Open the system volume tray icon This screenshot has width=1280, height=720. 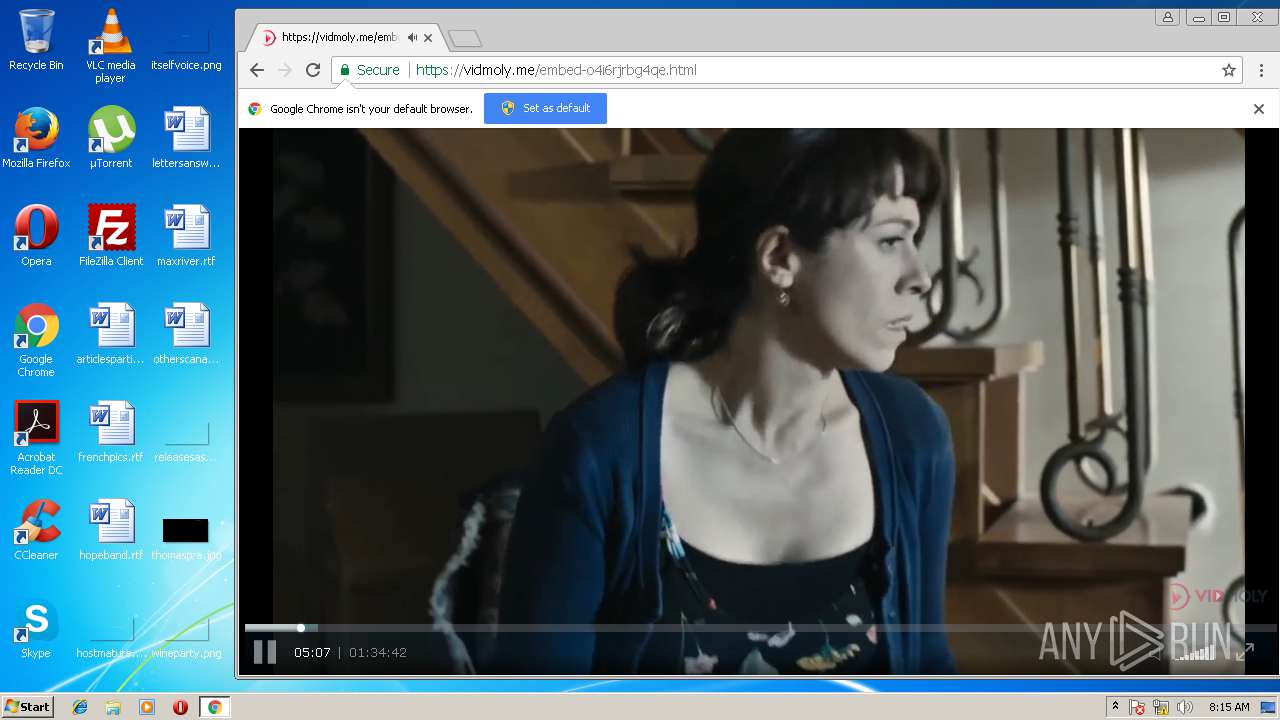(1185, 707)
